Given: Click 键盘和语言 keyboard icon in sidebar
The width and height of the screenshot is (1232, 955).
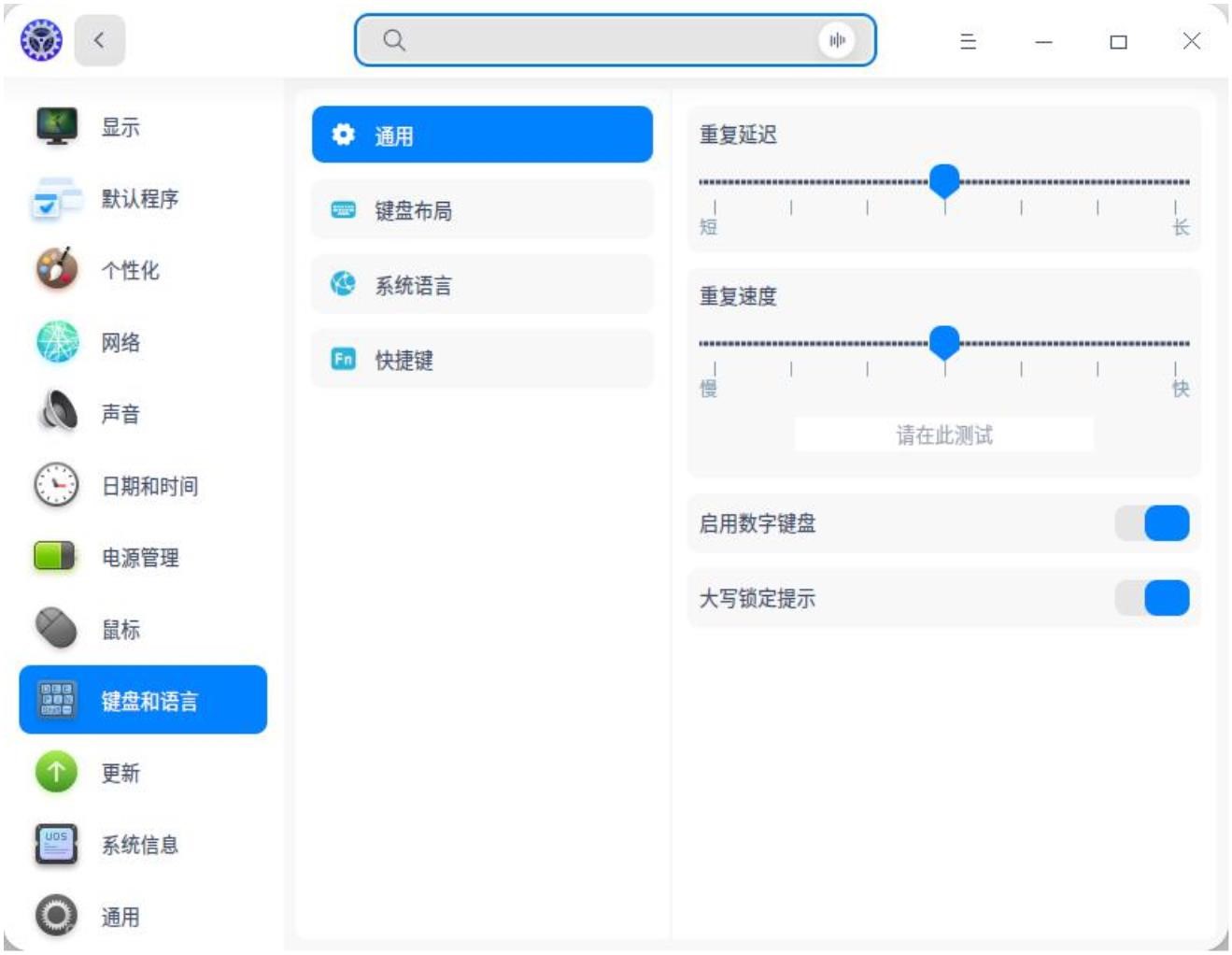Looking at the screenshot, I should pyautogui.click(x=55, y=699).
